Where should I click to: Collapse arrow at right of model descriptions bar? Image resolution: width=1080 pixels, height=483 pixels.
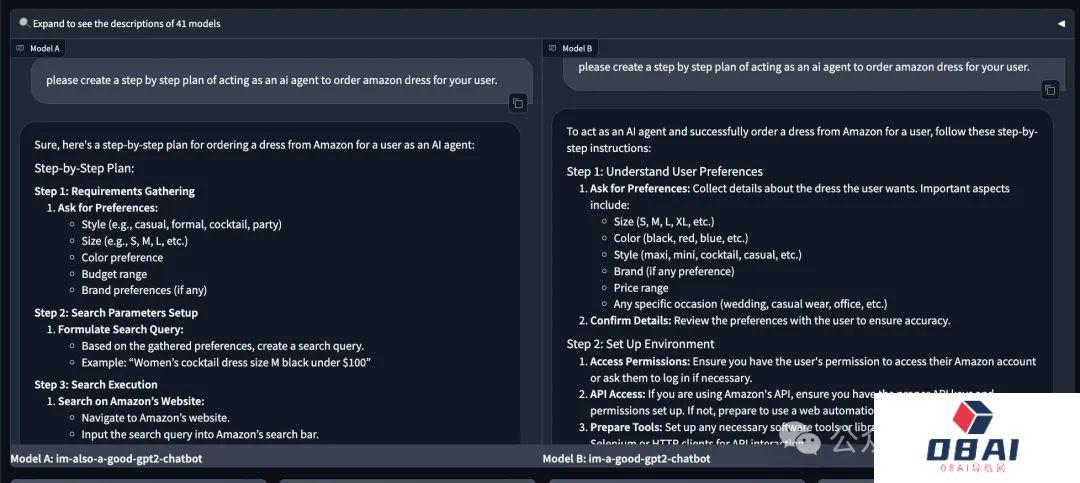tap(1061, 23)
